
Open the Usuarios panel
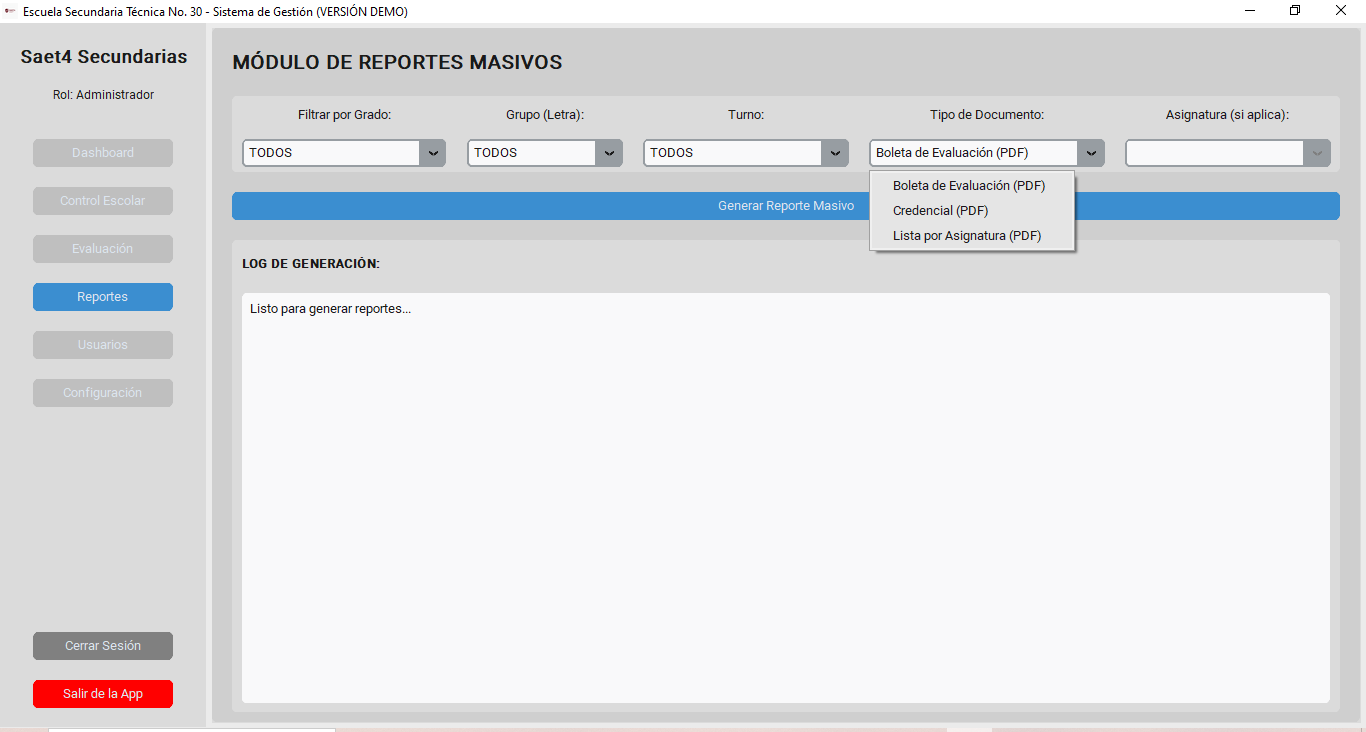(x=102, y=344)
